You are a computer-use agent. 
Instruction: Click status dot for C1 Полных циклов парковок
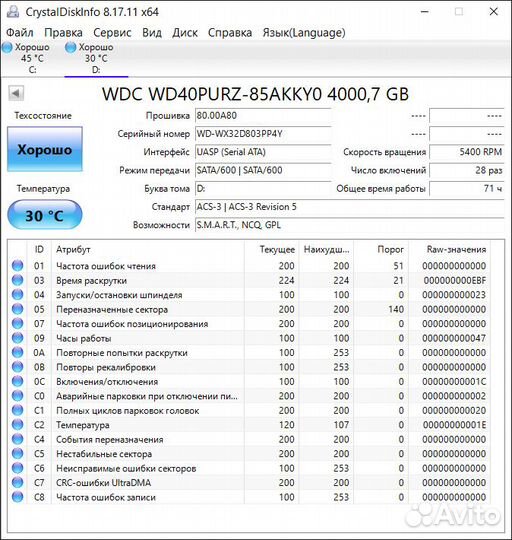[x=18, y=410]
